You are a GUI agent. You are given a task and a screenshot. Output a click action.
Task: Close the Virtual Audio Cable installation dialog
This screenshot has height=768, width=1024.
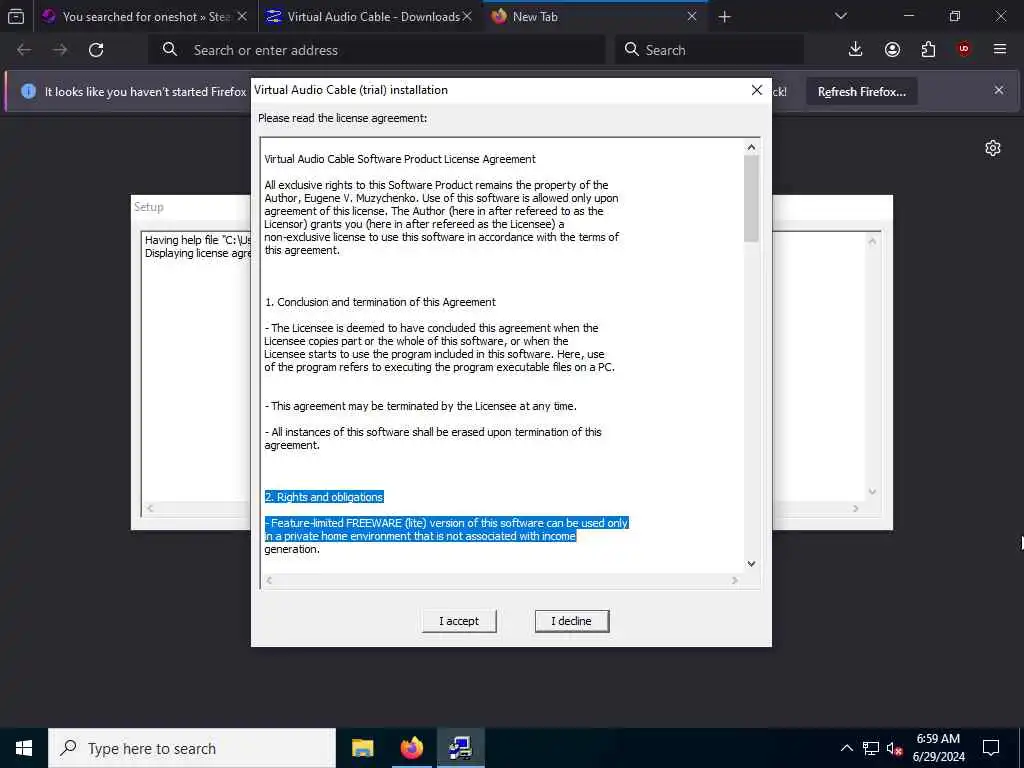(x=756, y=90)
